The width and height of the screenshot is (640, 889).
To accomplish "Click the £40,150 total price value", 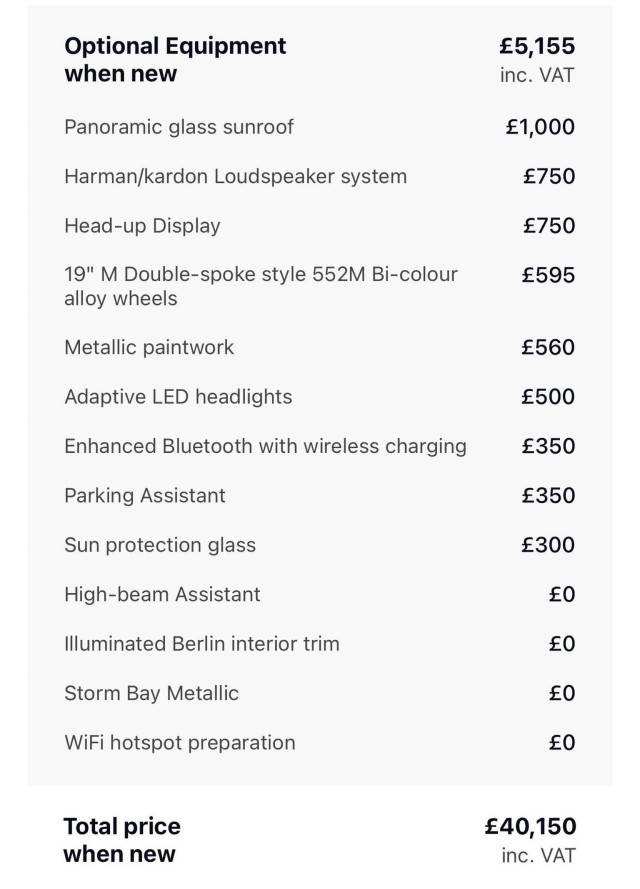I will 530,826.
